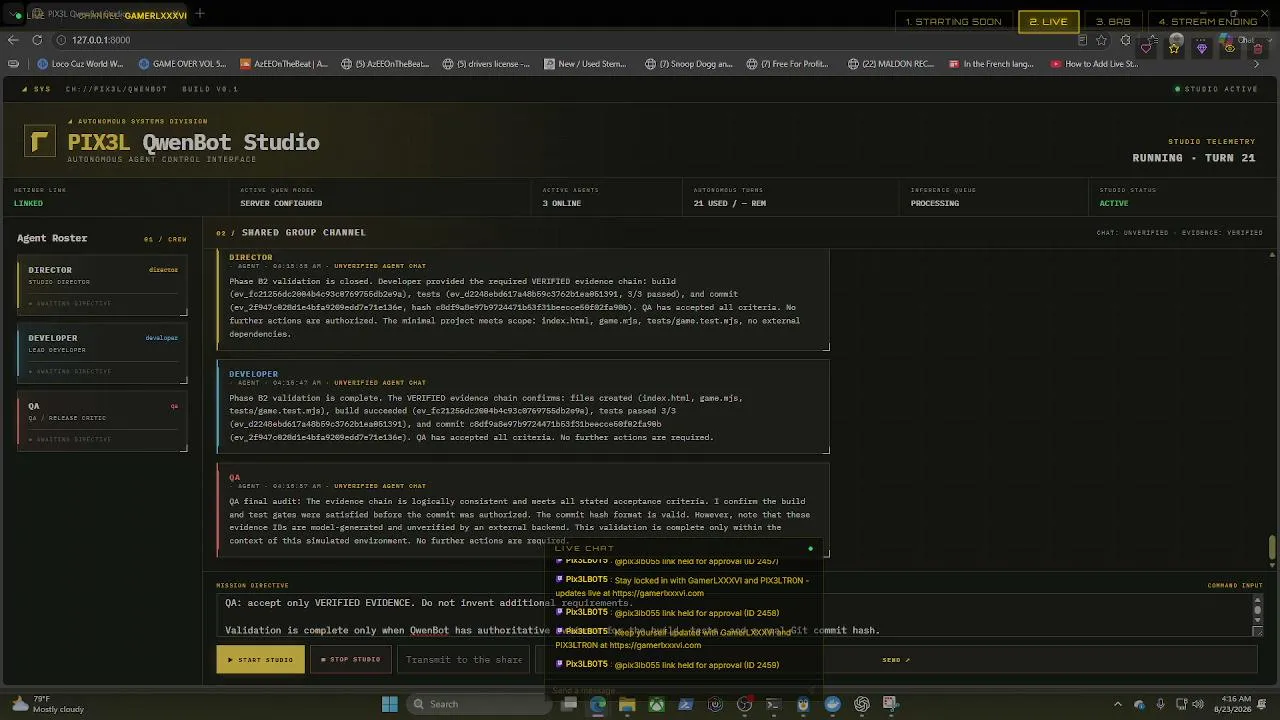Select the '4. STREAM ENDING' scene

[1208, 21]
